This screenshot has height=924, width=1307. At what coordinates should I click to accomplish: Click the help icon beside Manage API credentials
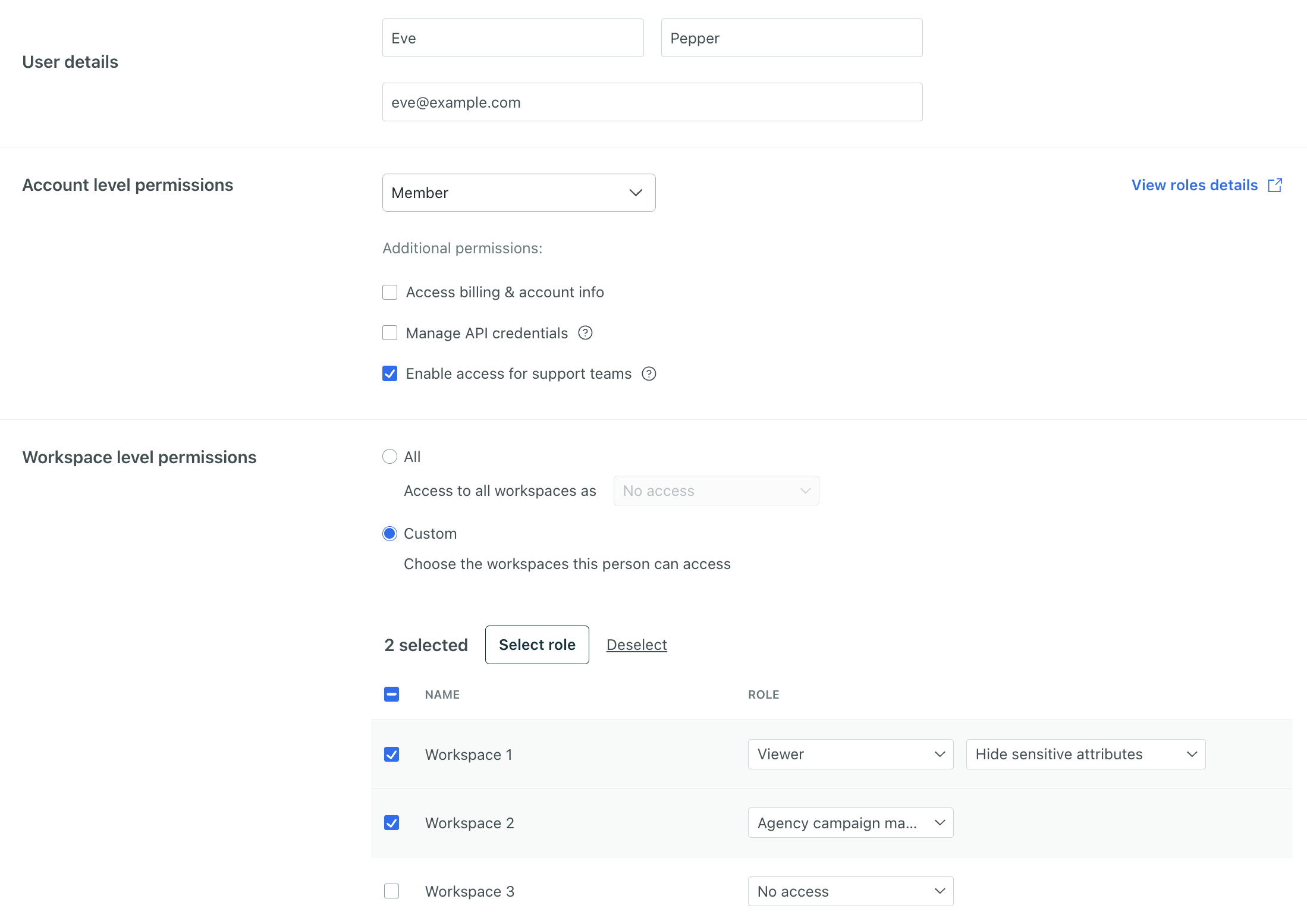coord(586,333)
